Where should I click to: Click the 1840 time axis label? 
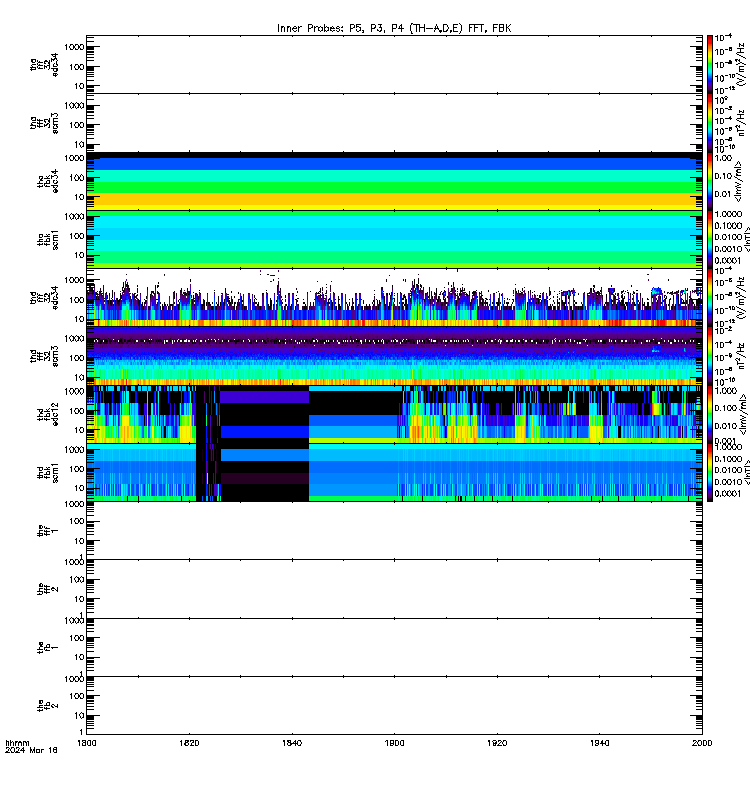pyautogui.click(x=292, y=743)
